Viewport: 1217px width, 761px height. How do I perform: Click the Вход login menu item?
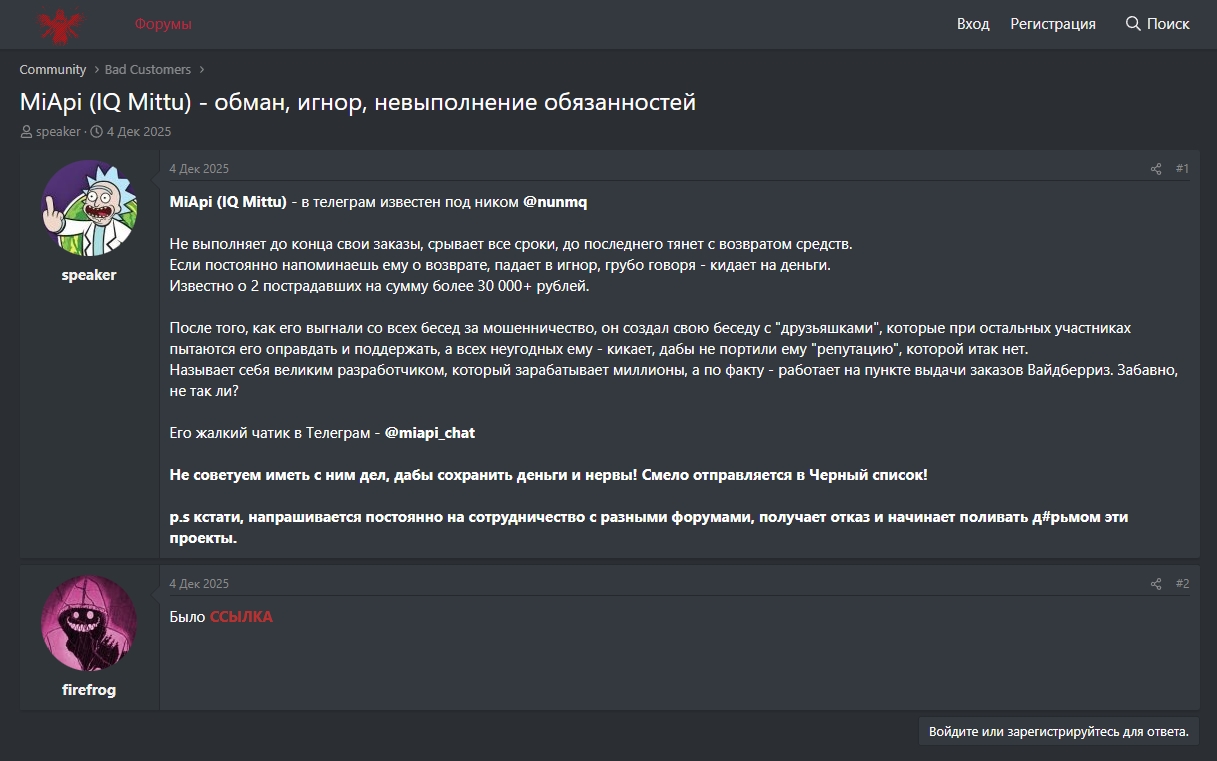point(973,24)
